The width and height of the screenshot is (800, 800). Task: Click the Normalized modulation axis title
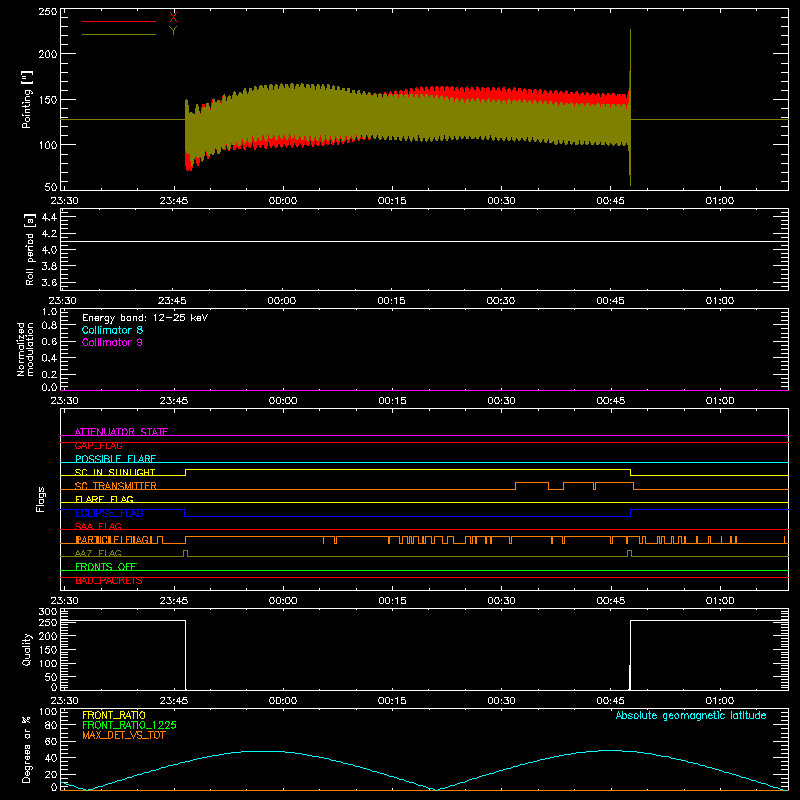pyautogui.click(x=25, y=349)
